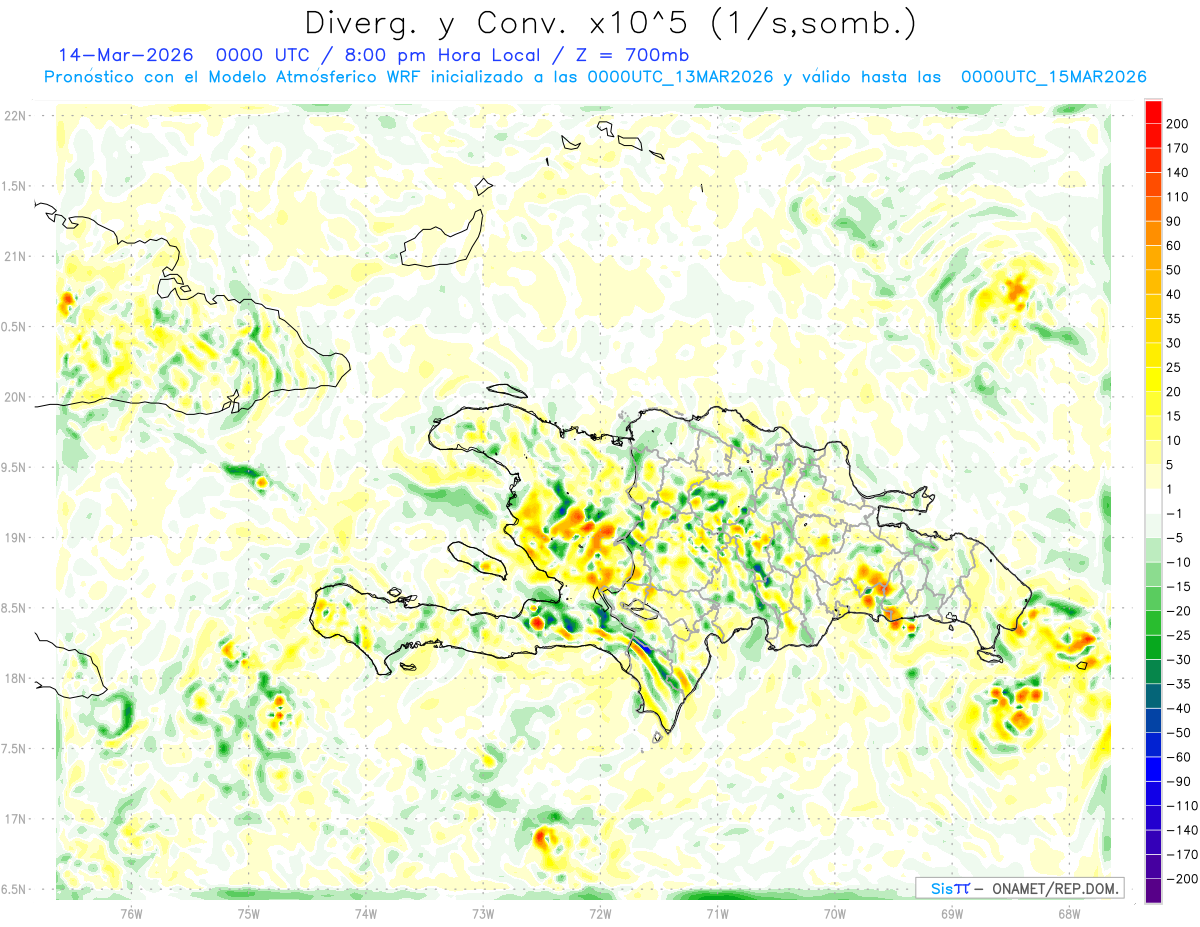Click the "-140" colorbar label

pyautogui.click(x=1182, y=830)
